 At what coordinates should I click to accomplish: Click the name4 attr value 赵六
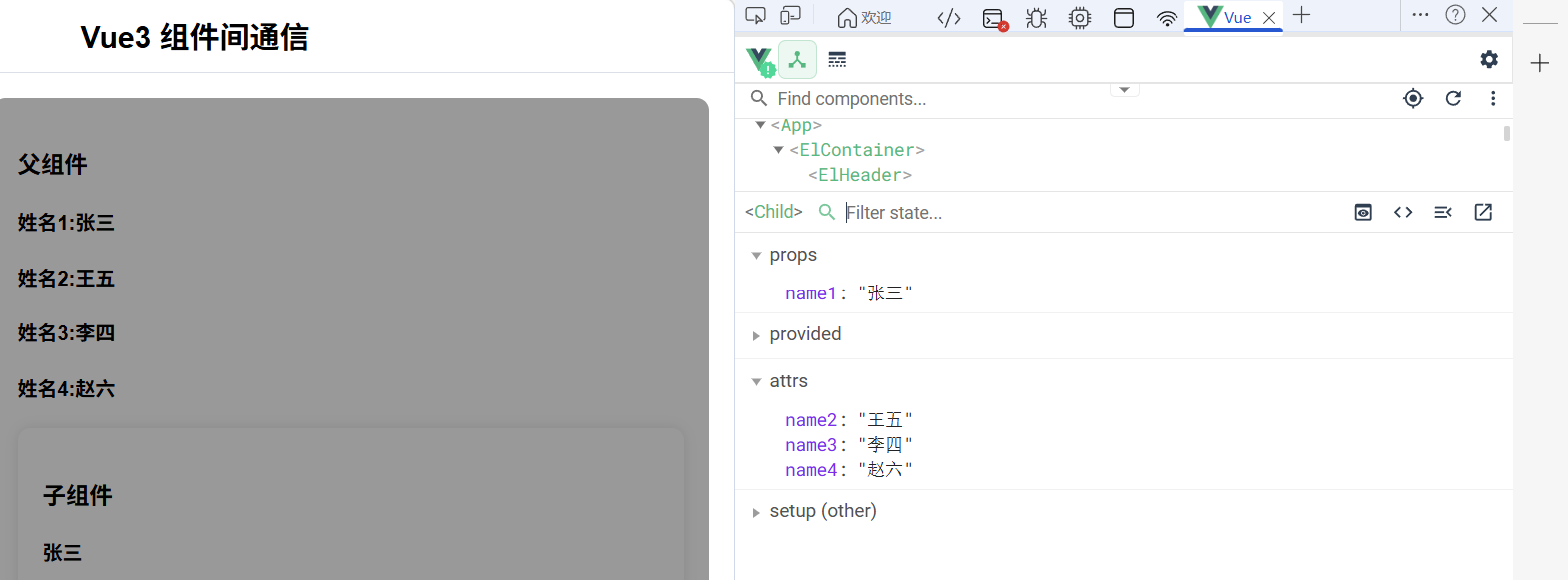(x=885, y=470)
